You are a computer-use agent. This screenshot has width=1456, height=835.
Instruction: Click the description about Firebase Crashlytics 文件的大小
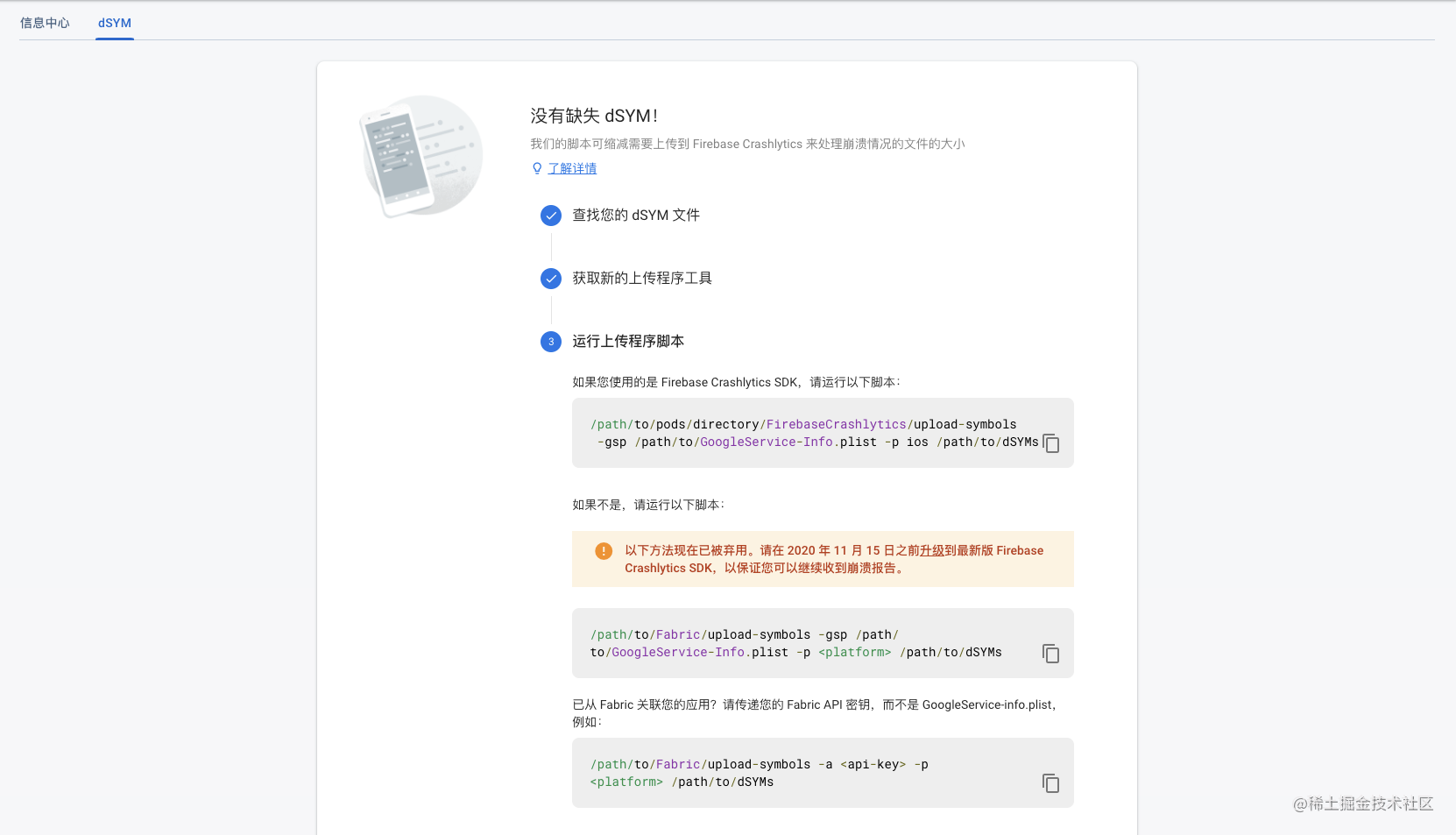pyautogui.click(x=747, y=144)
